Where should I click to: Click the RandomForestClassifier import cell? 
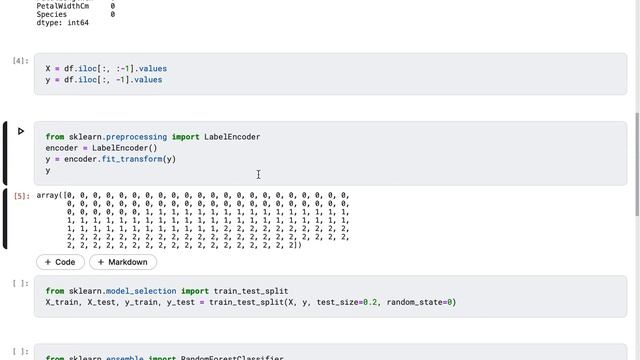330,352
